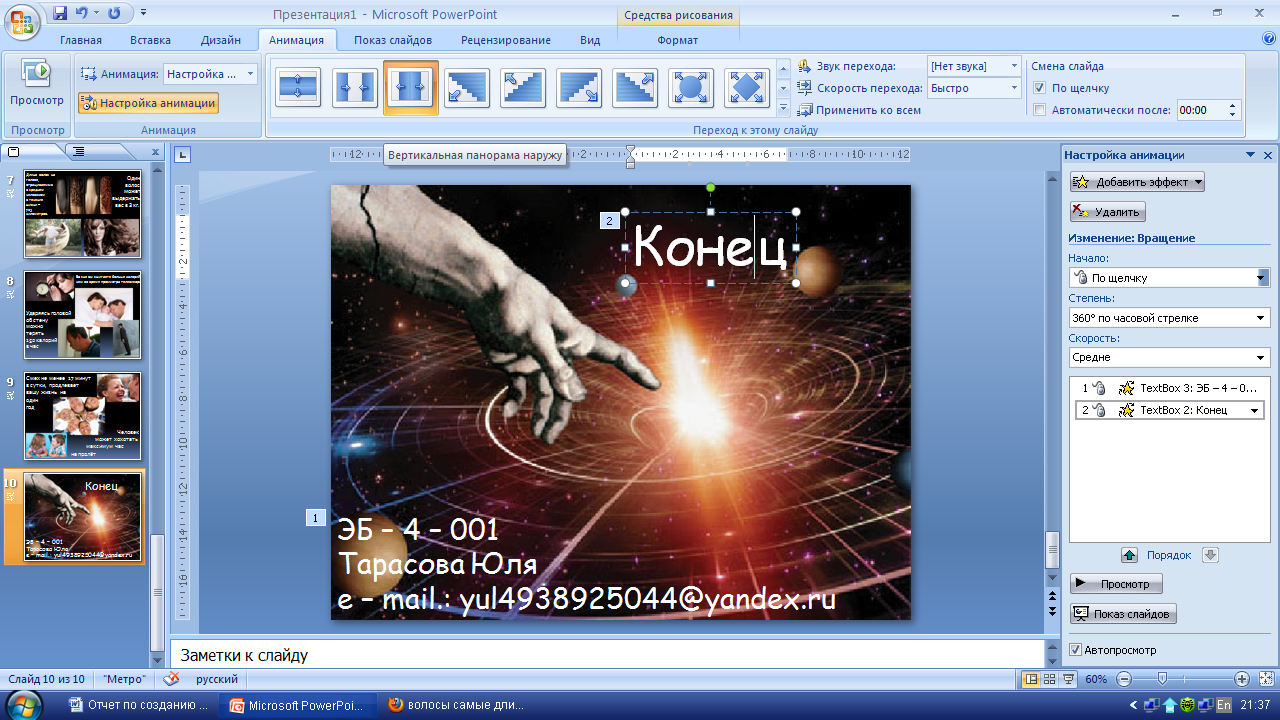
Task: Choose fourth transition with stairs pattern
Action: point(466,88)
